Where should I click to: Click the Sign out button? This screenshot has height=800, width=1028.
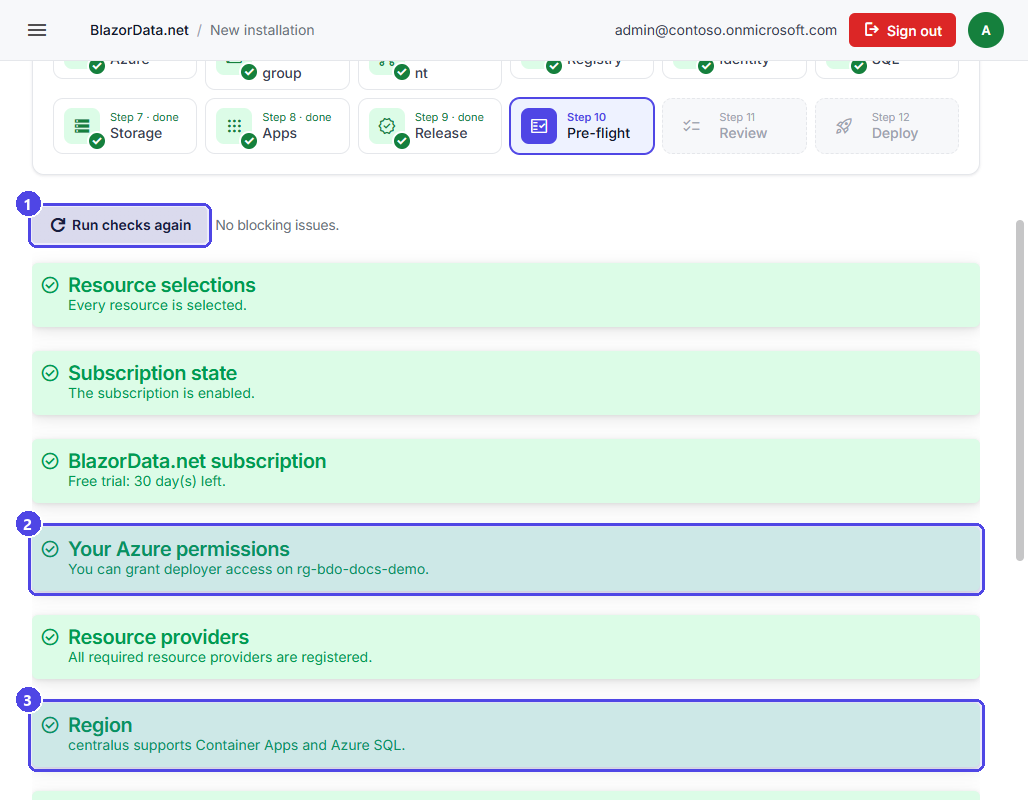[x=902, y=30]
